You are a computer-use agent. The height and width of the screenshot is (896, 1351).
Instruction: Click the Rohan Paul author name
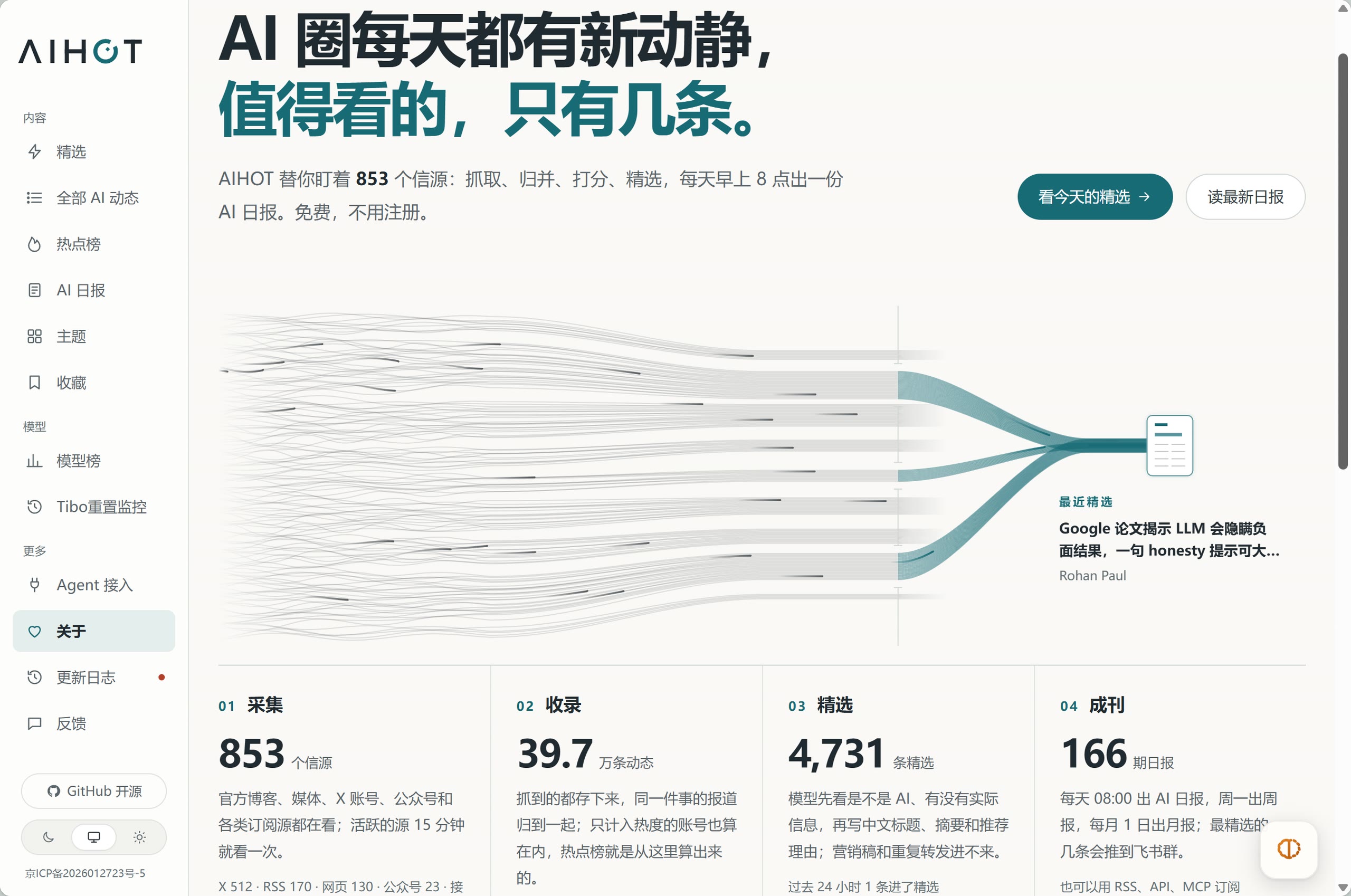1092,575
